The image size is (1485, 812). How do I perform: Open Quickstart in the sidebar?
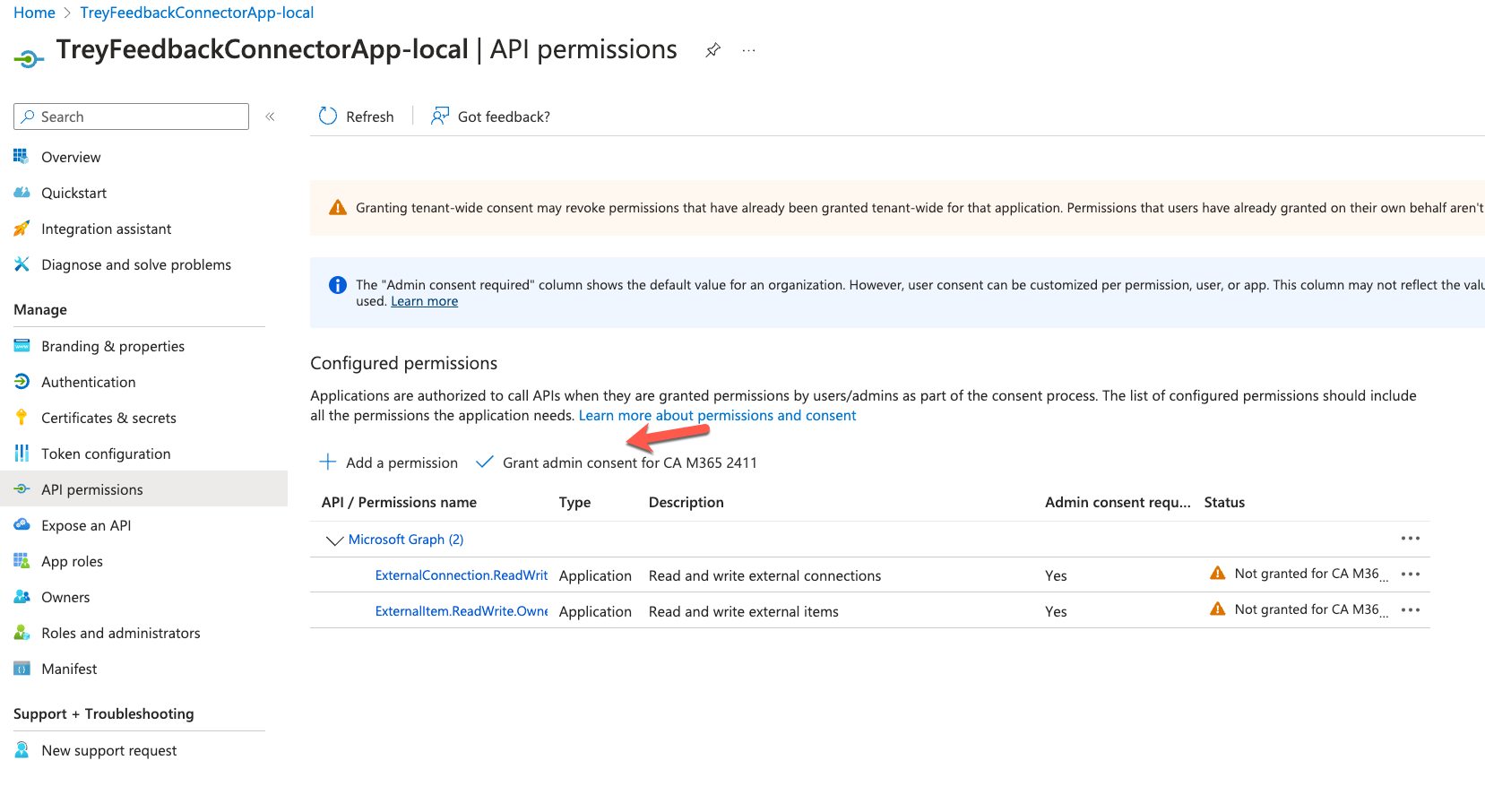73,193
